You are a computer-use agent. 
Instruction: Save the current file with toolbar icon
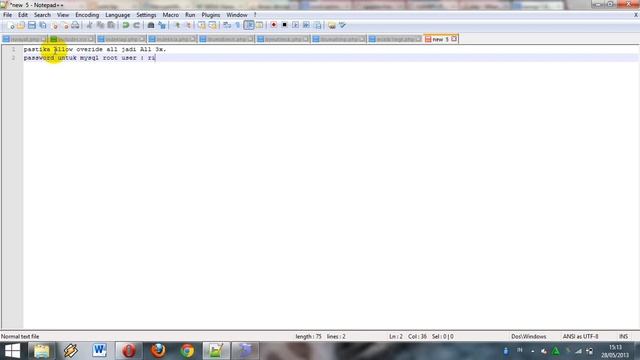point(31,25)
